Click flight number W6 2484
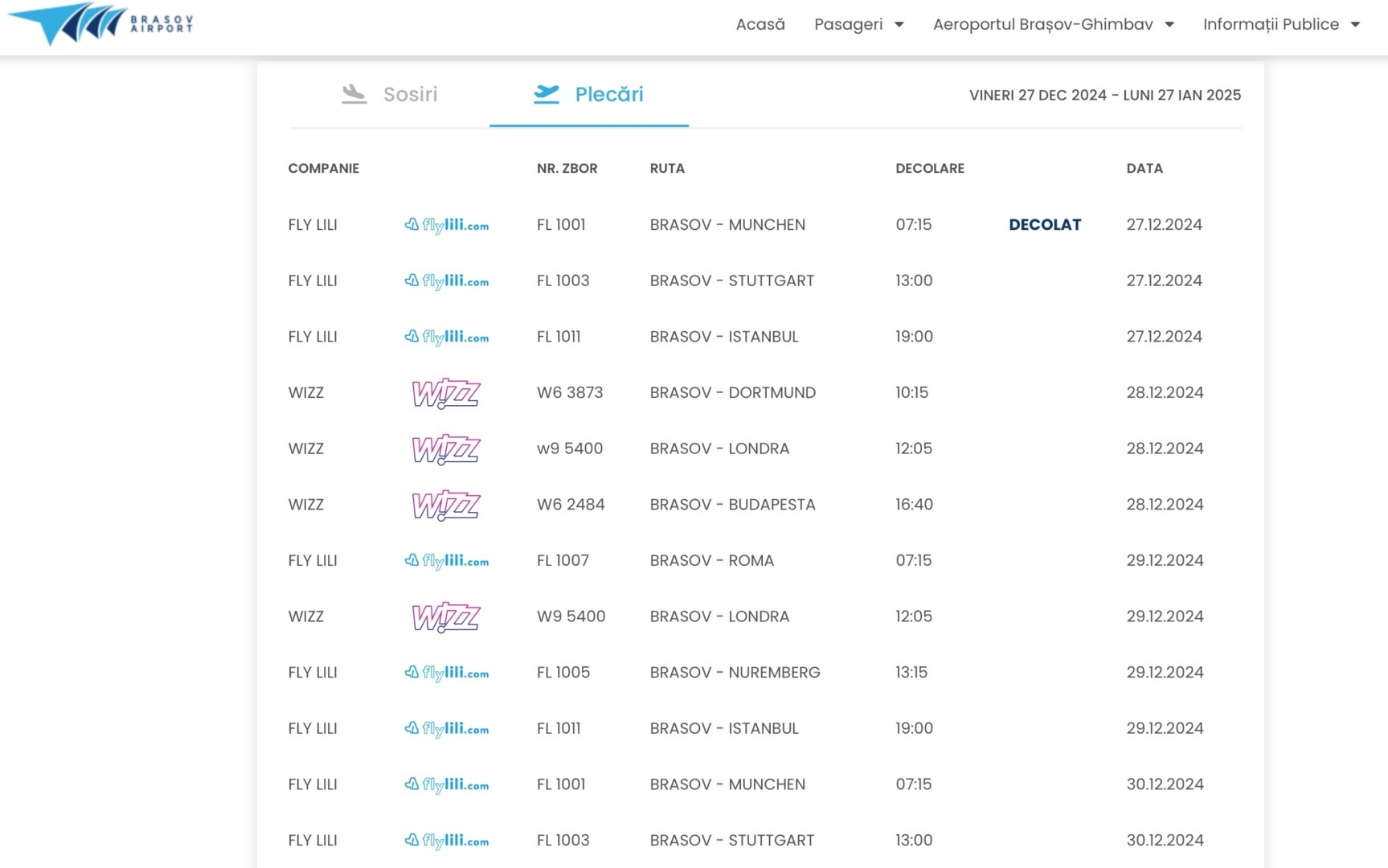 pos(571,504)
